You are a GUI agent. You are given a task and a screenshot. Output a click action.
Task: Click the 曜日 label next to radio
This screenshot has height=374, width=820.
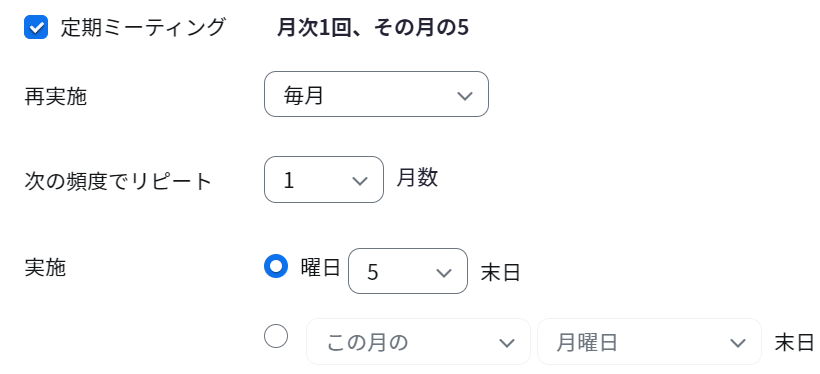(x=321, y=267)
